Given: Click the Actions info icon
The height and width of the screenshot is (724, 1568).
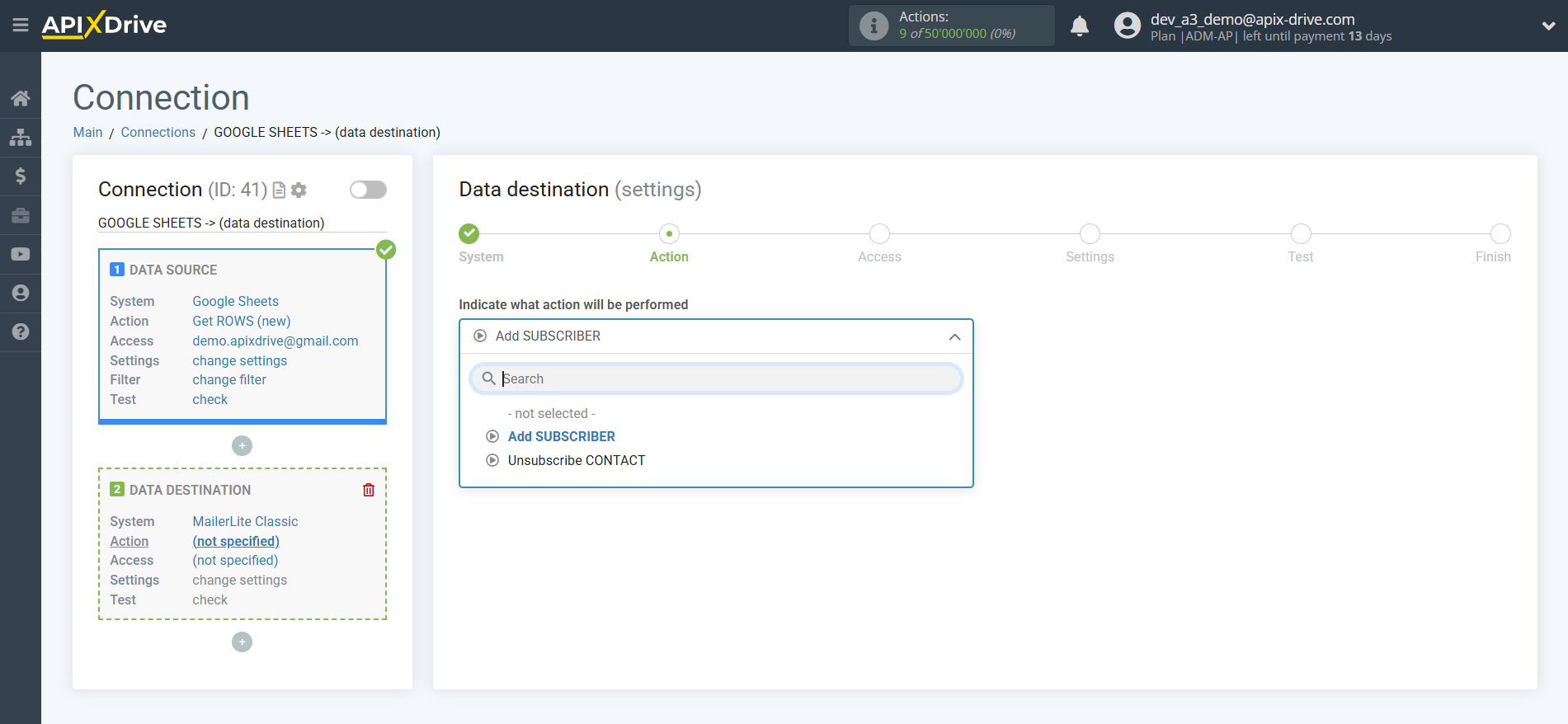Looking at the screenshot, I should pos(873,26).
